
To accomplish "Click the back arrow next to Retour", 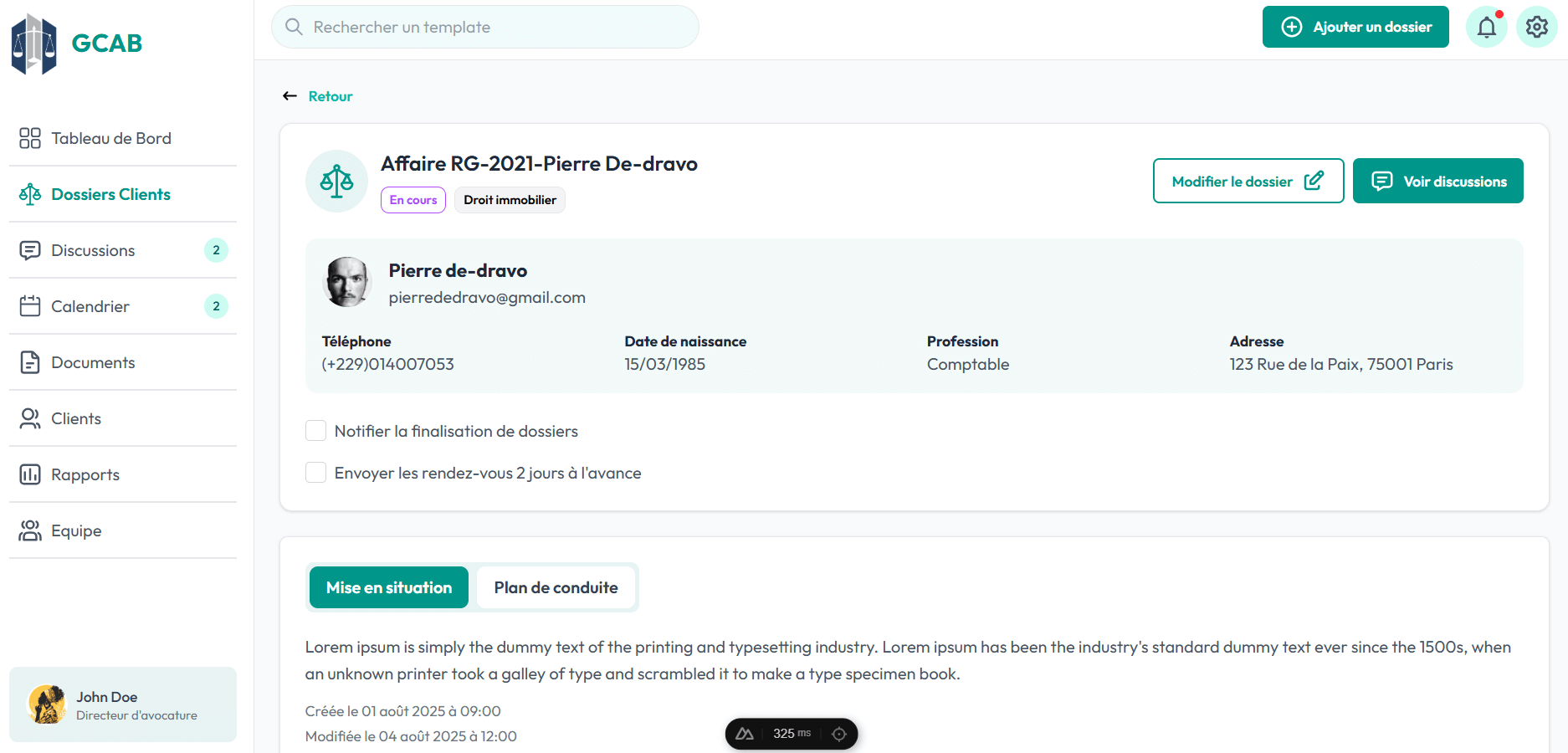I will click(x=290, y=95).
